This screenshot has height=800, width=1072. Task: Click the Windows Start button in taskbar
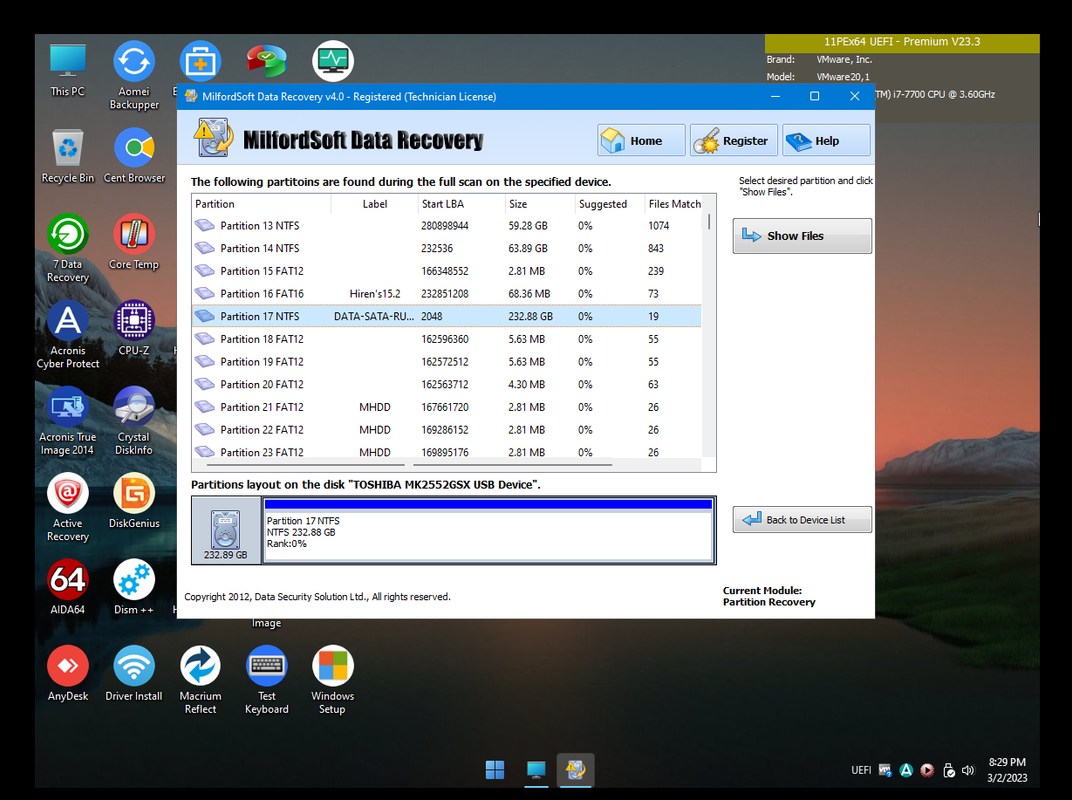tap(495, 770)
